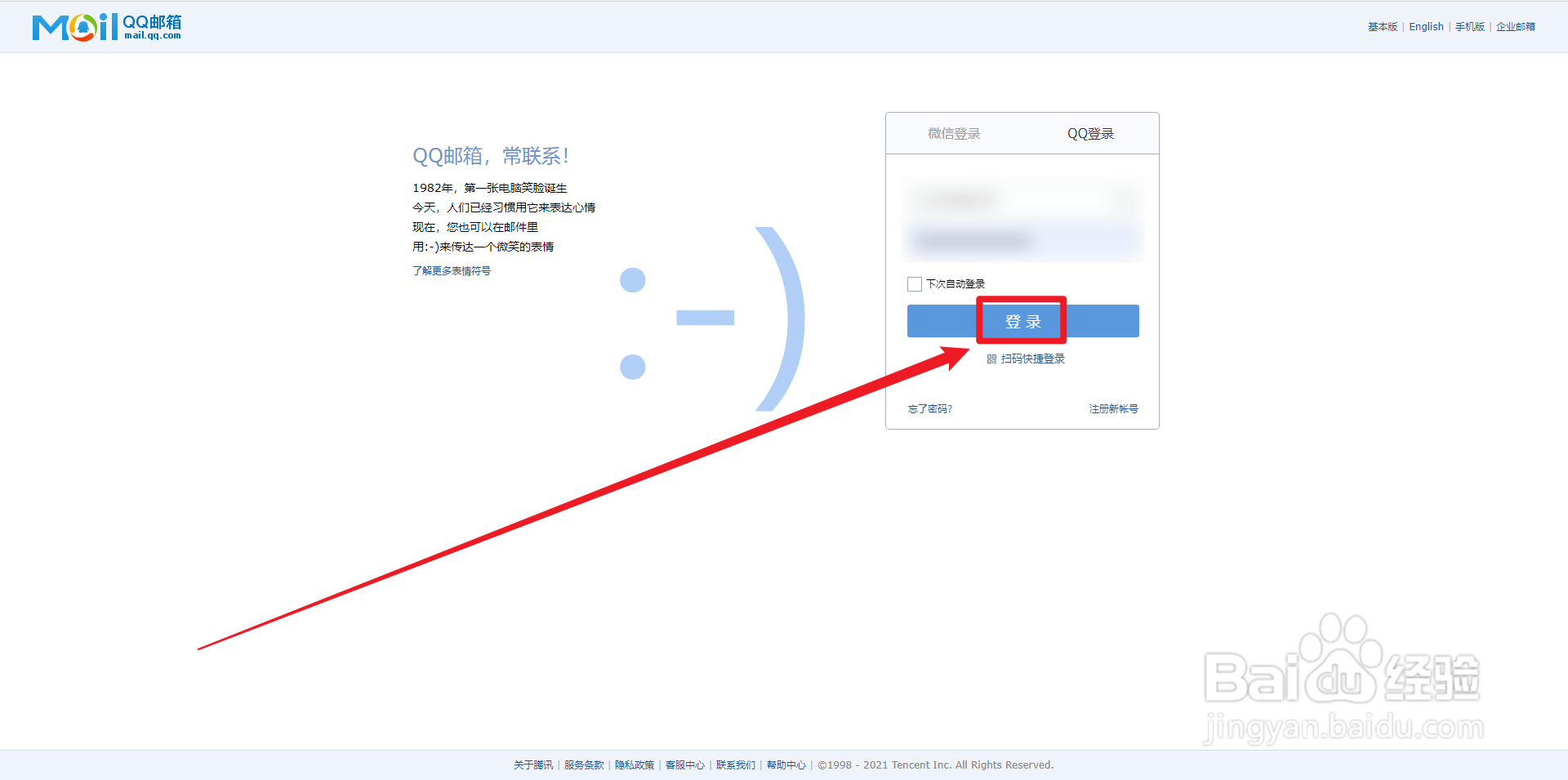Open the 手机版 mobile version link
Screen dimensions: 1568x780
click(1469, 27)
